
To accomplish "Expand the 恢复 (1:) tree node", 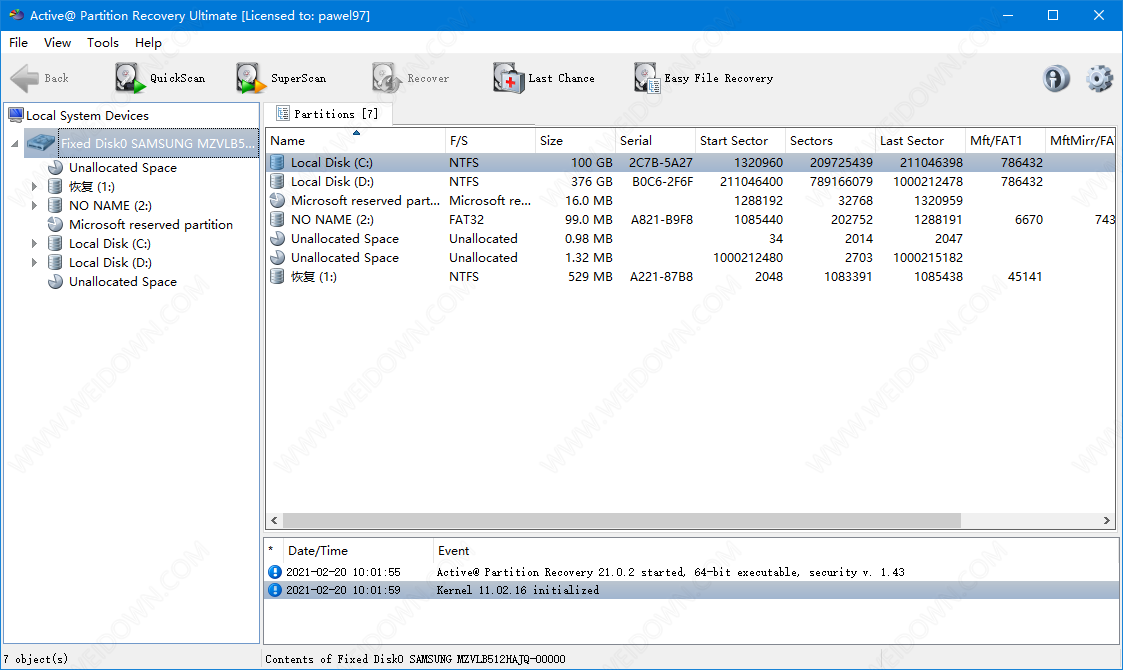I will coord(34,186).
